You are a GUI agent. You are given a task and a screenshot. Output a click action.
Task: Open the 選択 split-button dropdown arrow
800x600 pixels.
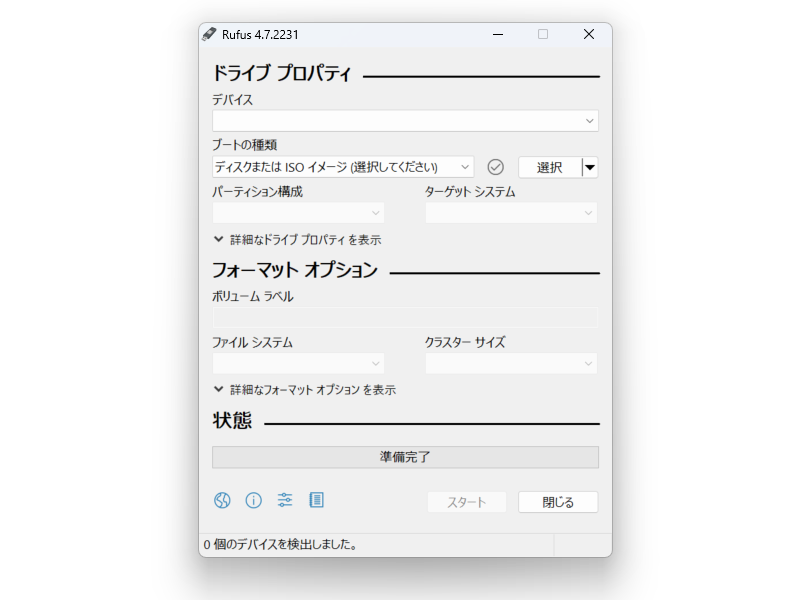coord(590,166)
